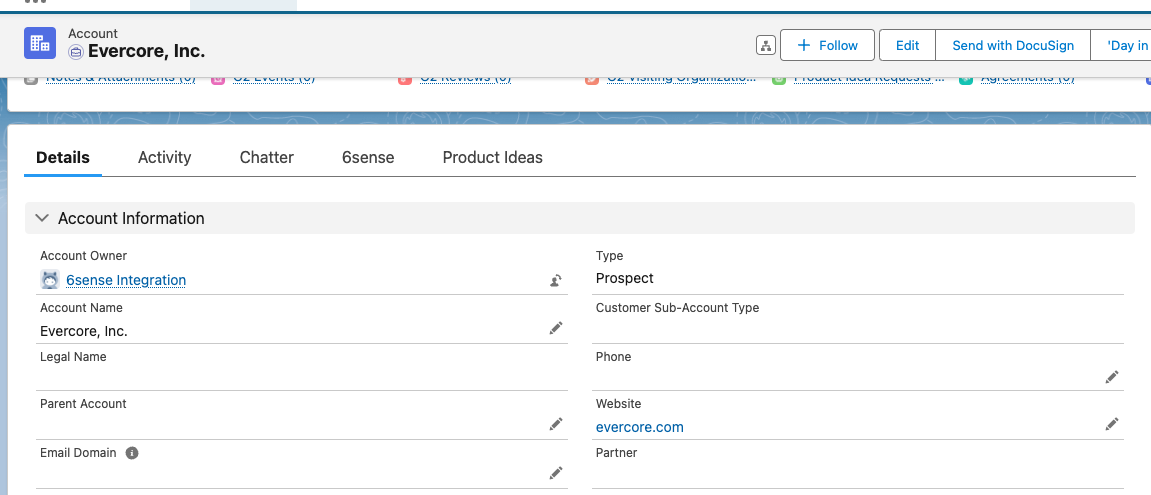1151x495 pixels.
Task: Click the small badge icon before Evercore title
Action: [x=76, y=52]
